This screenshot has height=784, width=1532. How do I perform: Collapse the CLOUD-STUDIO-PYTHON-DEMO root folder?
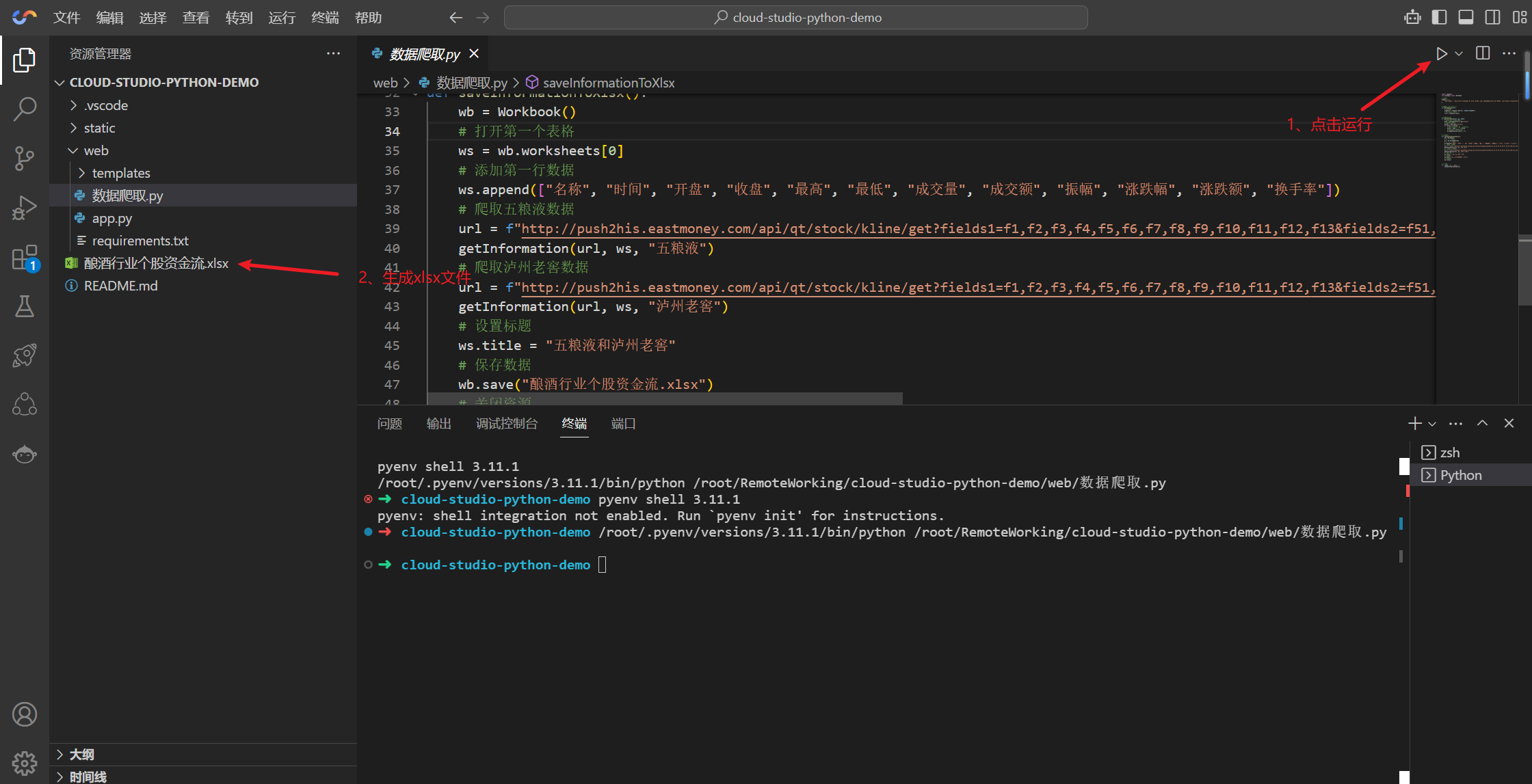(203, 82)
